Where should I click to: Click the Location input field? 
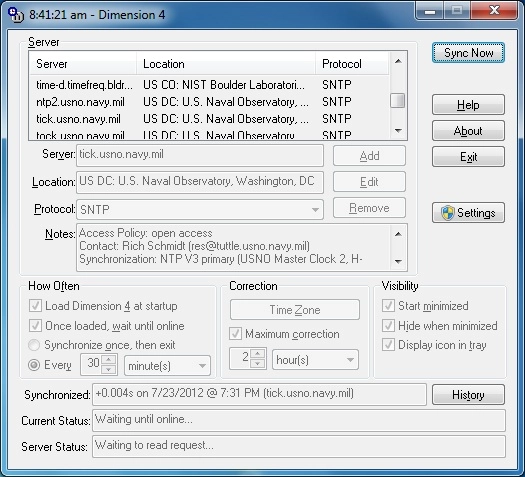coord(200,182)
